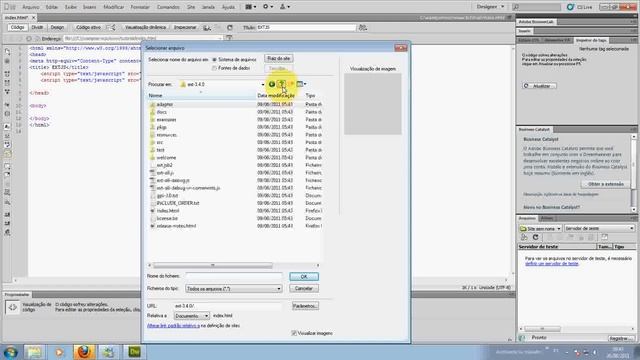This screenshot has width=640, height=360.
Task: Click browser preview/debug icon in document toolbar
Action: point(207,27)
